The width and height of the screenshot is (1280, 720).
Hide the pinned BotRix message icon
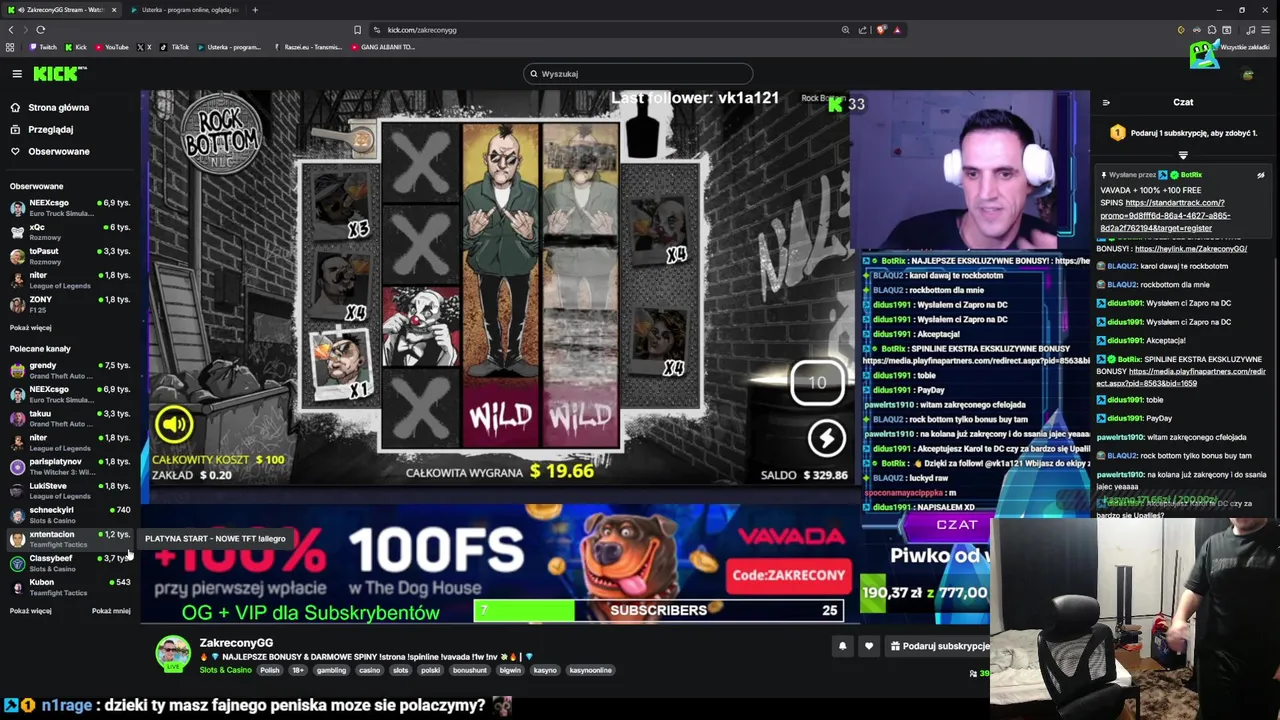coord(1260,175)
